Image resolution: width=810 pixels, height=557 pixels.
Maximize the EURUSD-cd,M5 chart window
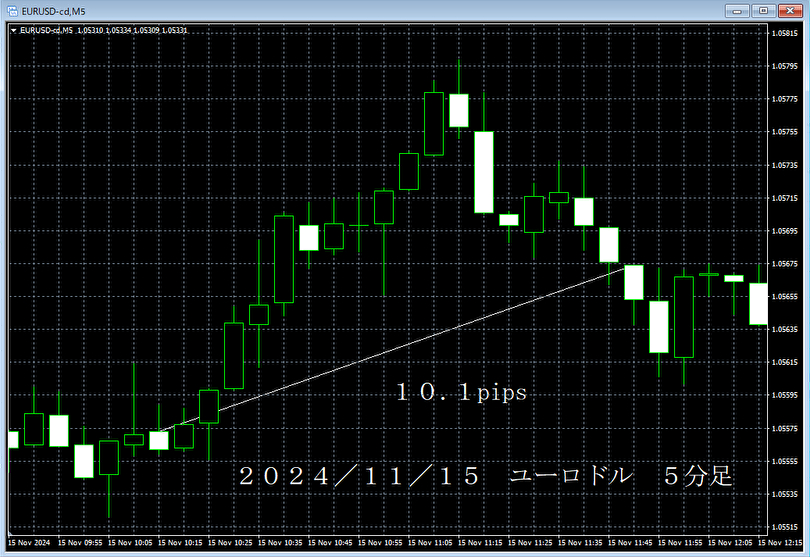764,11
